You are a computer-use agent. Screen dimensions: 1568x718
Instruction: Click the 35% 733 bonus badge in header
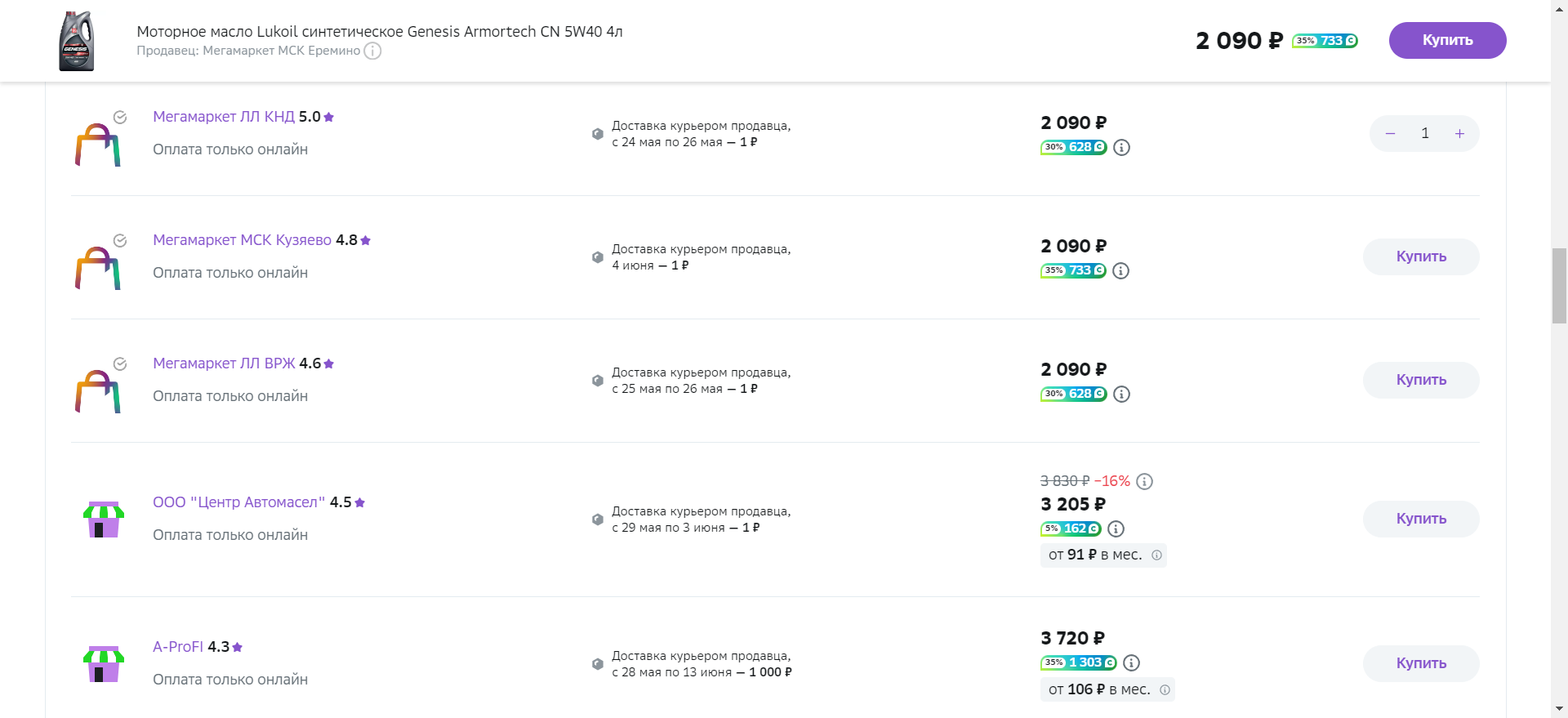tap(1325, 41)
